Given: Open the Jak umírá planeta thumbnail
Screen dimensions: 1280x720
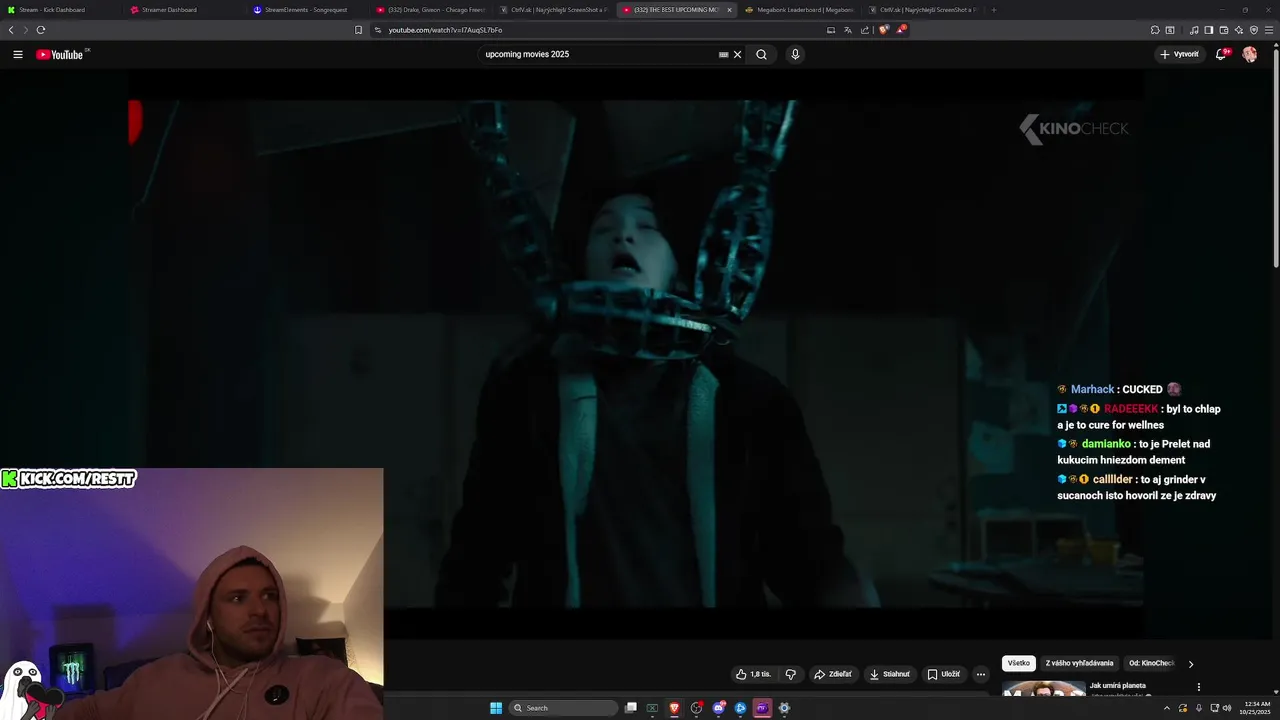Looking at the screenshot, I should [1044, 691].
